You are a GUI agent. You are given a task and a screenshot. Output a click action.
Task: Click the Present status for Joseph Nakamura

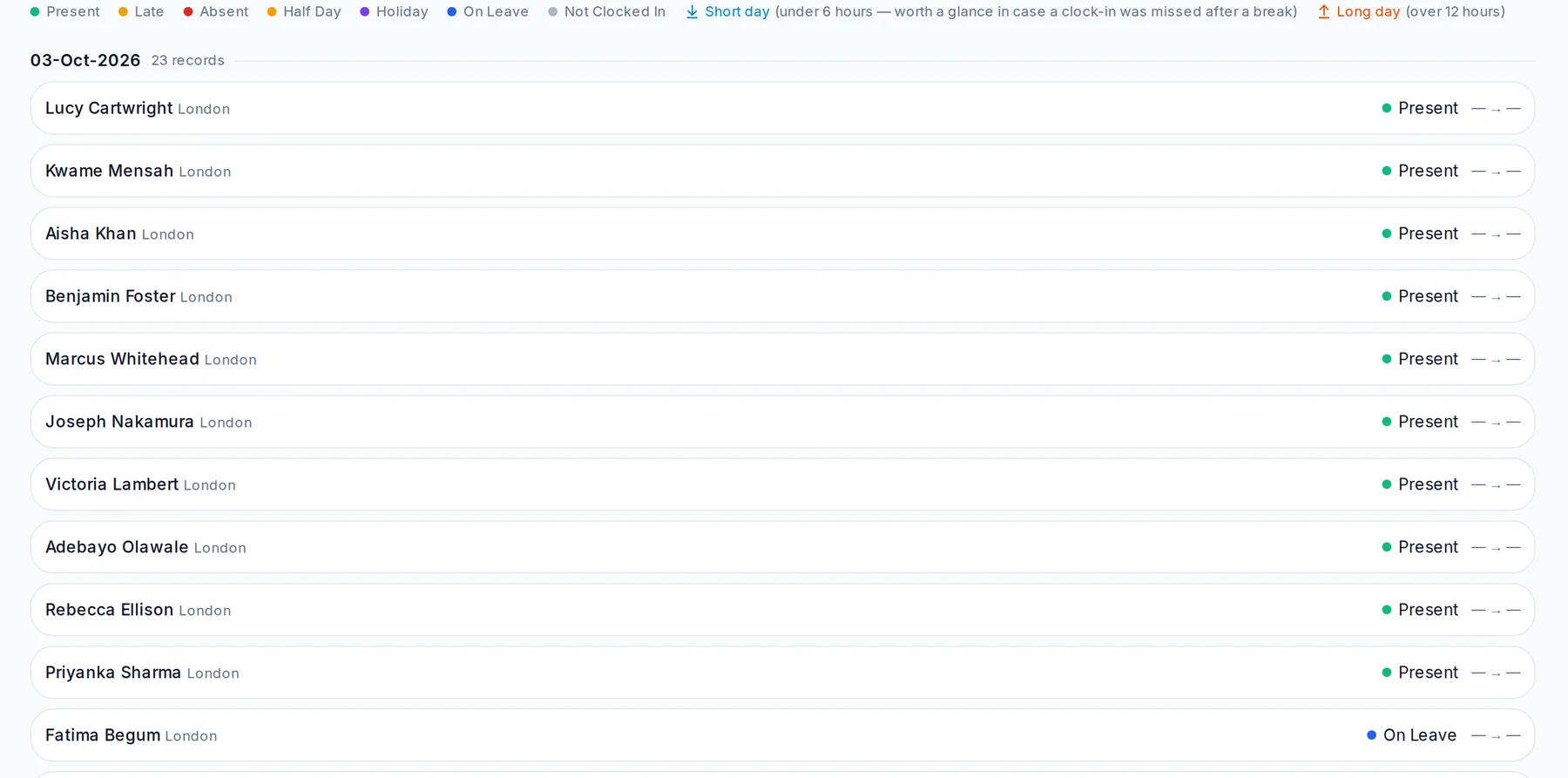1420,422
